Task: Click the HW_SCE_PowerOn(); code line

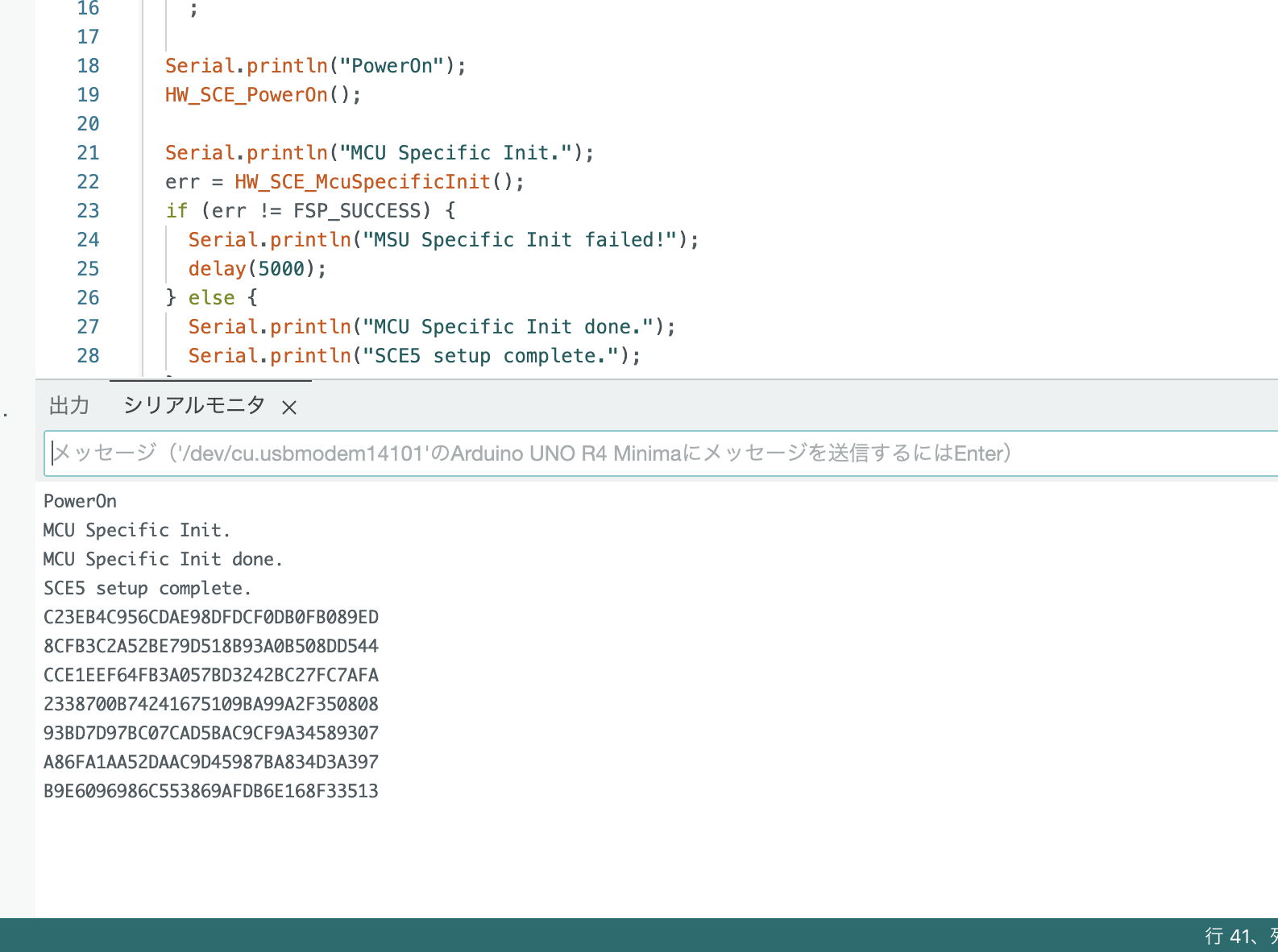Action: [263, 95]
